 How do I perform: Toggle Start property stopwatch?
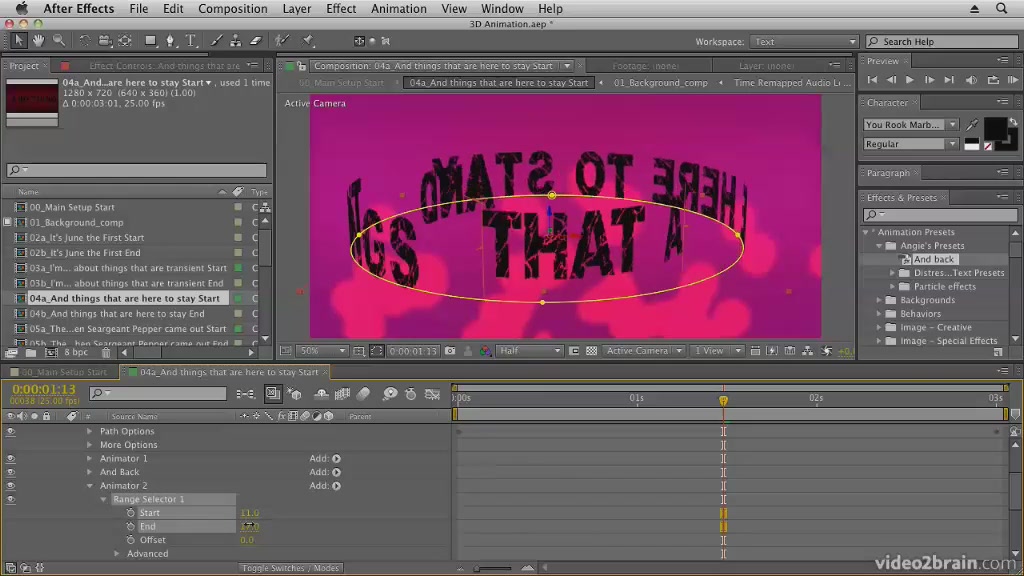coord(131,513)
